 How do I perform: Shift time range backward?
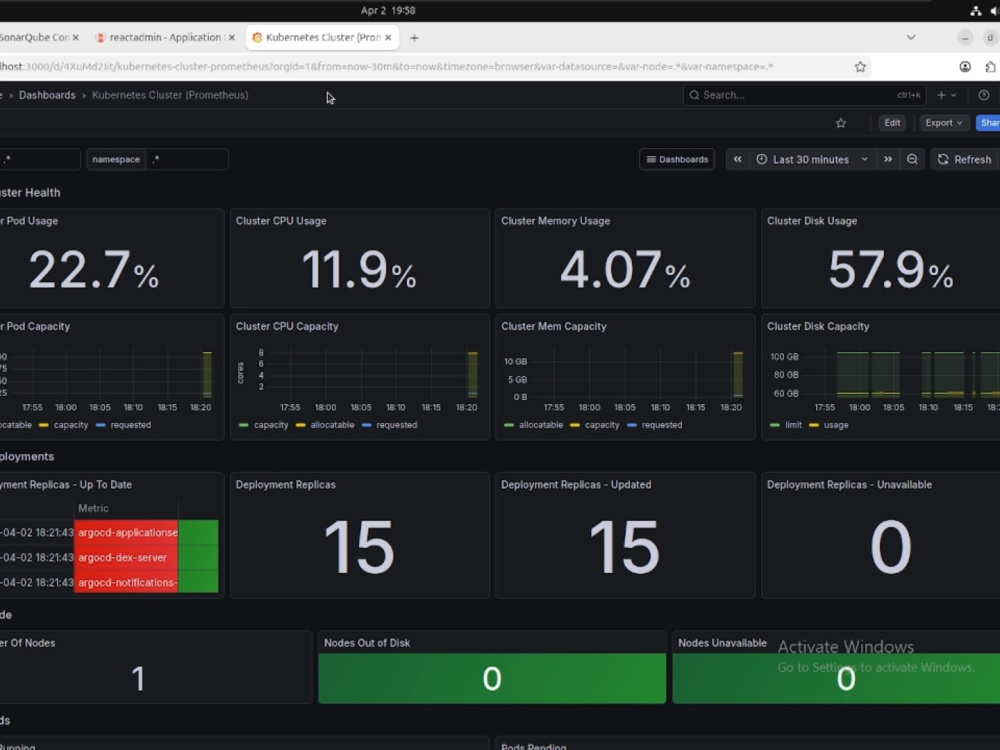pyautogui.click(x=737, y=159)
